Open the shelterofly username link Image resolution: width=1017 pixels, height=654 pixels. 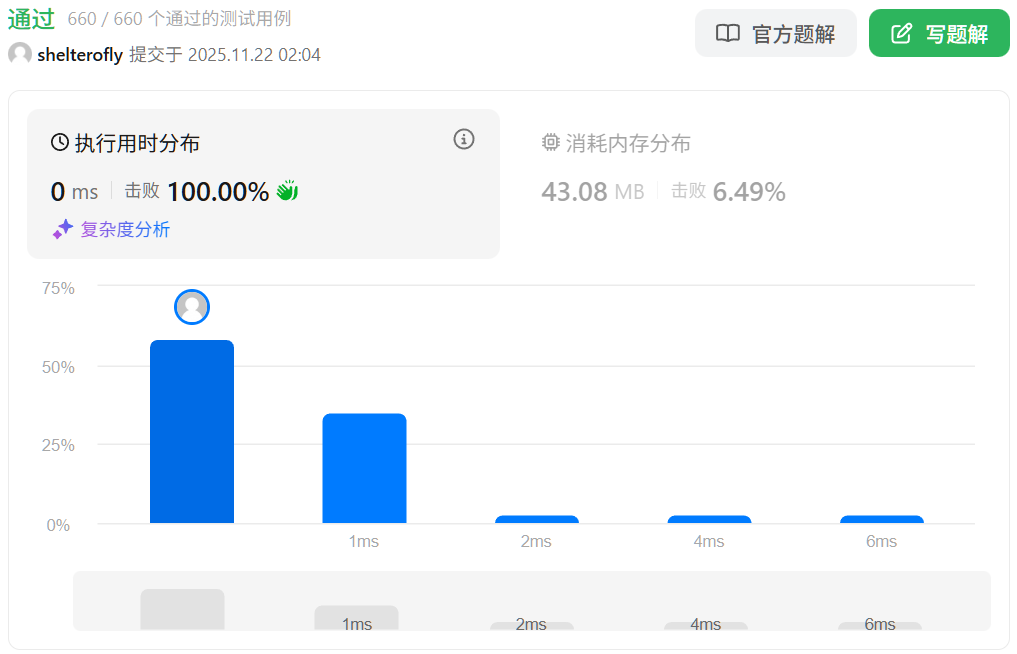coord(79,55)
